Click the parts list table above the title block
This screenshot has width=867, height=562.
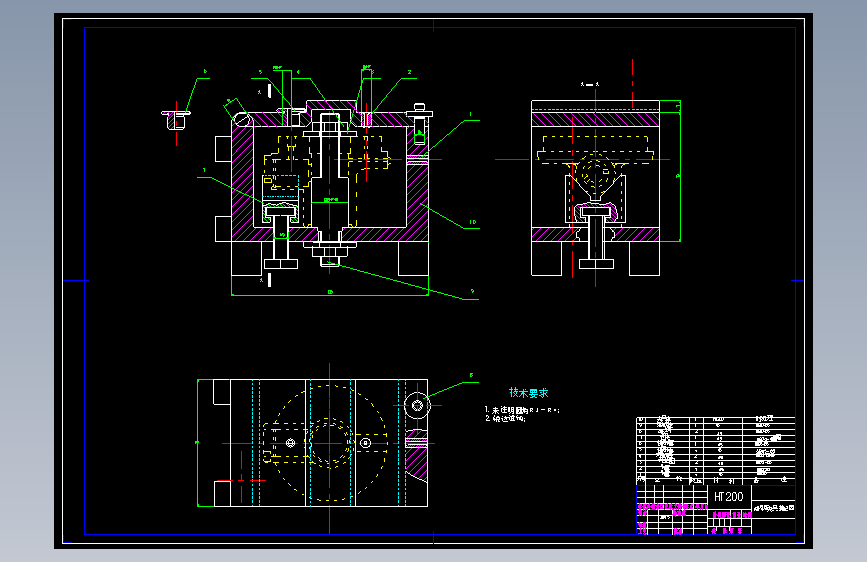click(x=715, y=451)
